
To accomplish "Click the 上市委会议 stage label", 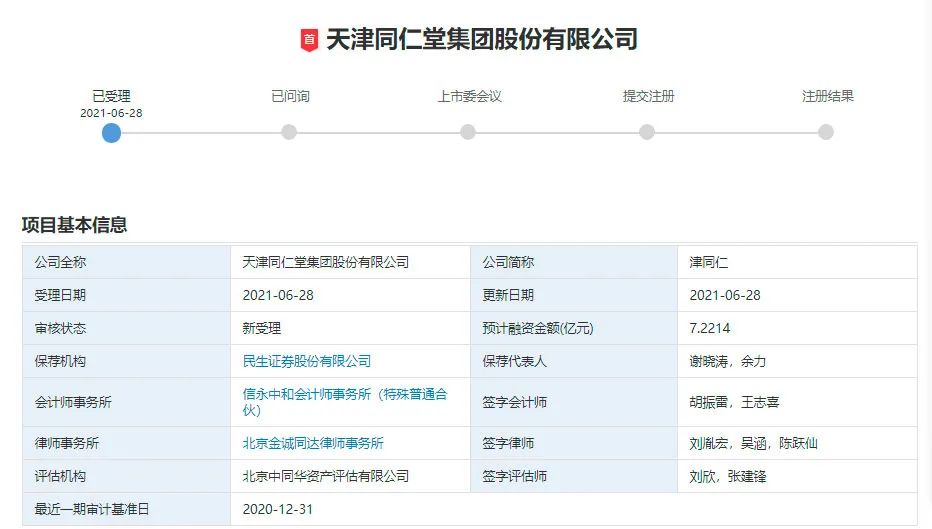I will tap(470, 96).
